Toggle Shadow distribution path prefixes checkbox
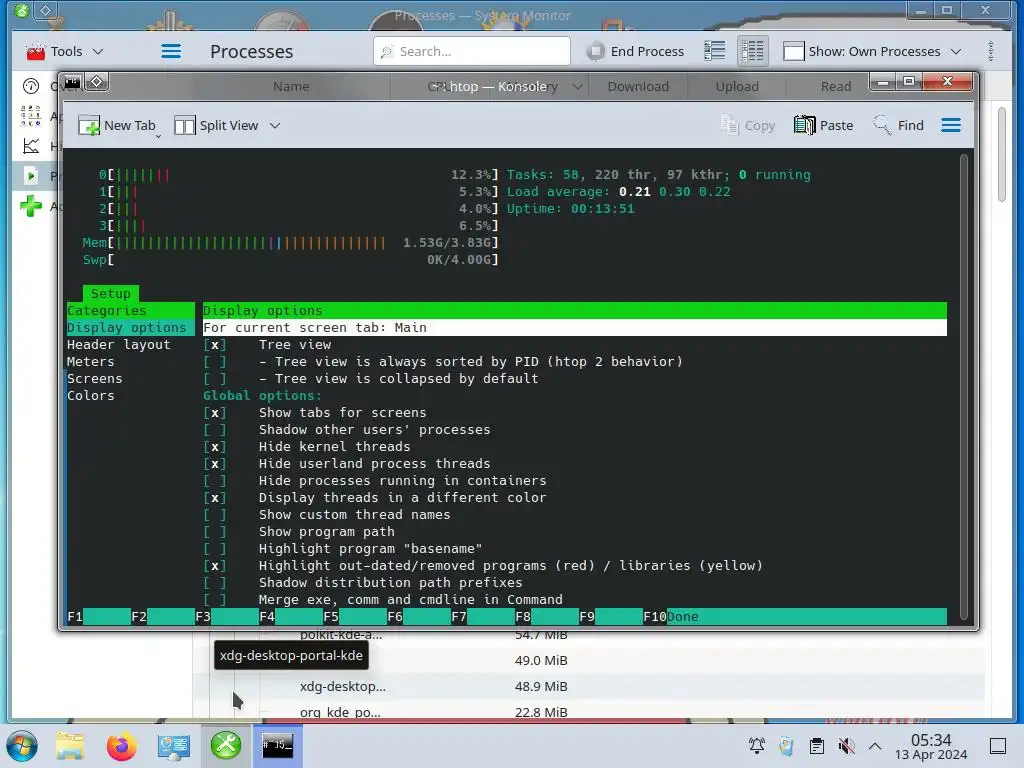This screenshot has width=1024, height=768. (x=214, y=583)
